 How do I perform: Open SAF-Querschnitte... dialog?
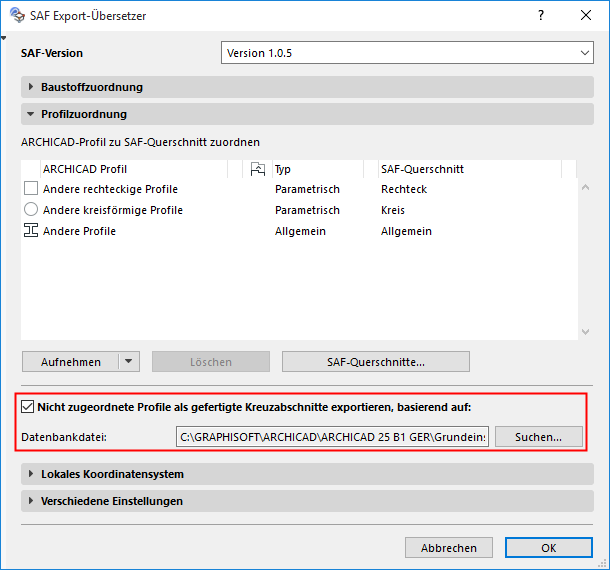tap(375, 361)
